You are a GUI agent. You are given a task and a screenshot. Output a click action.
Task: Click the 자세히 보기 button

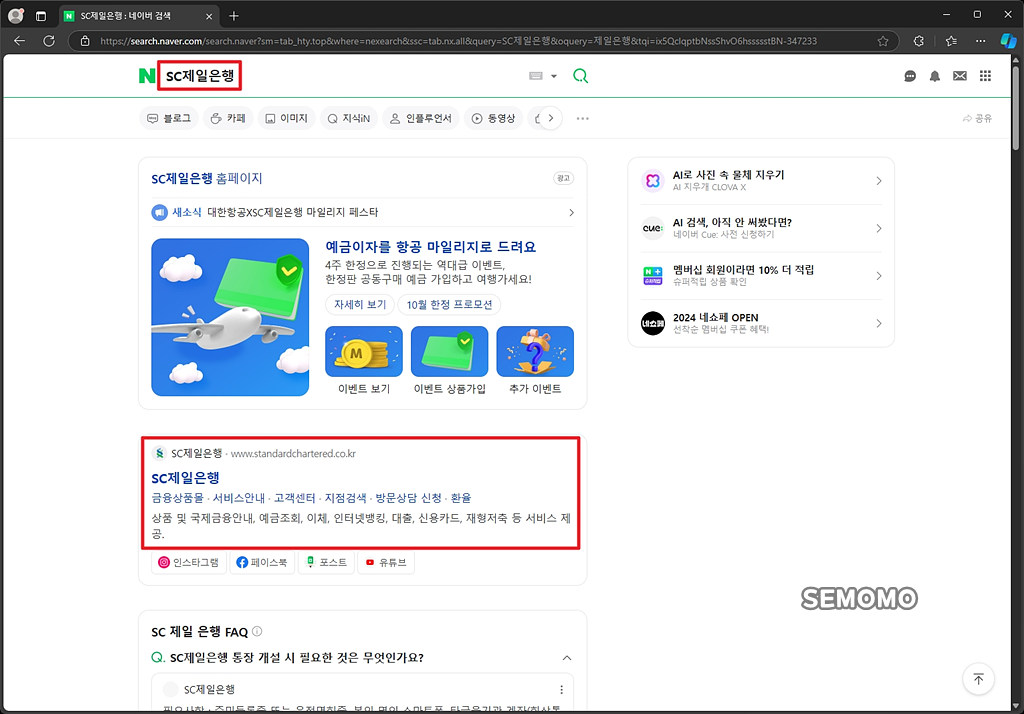point(360,304)
